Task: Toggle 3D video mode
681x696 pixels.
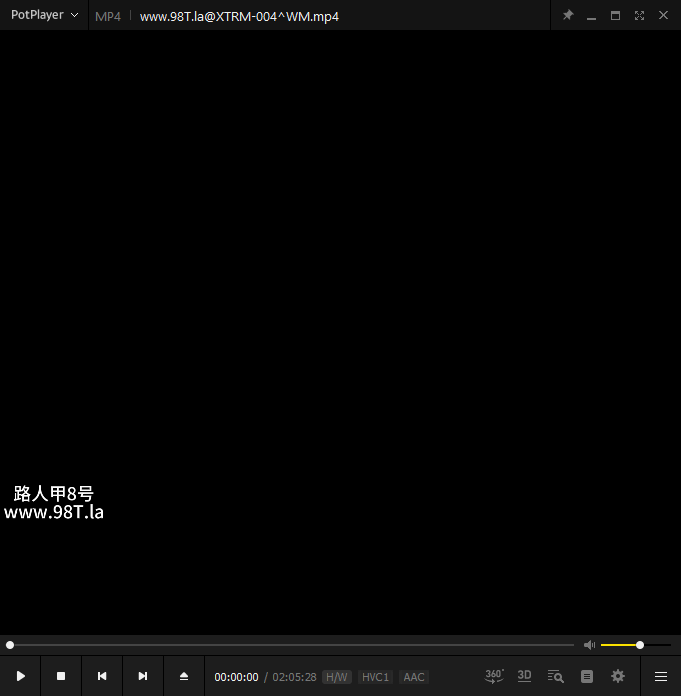Action: (x=525, y=676)
